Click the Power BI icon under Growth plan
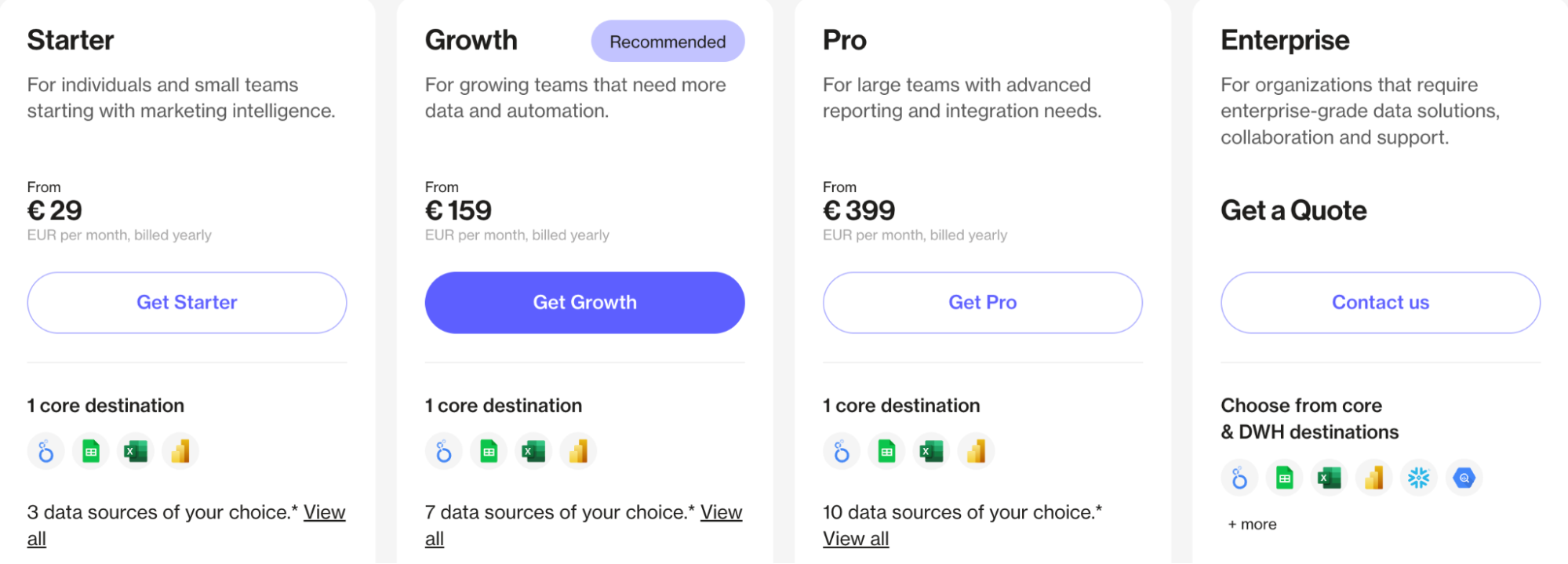Screen dimensions: 1568x564 pyautogui.click(x=578, y=451)
